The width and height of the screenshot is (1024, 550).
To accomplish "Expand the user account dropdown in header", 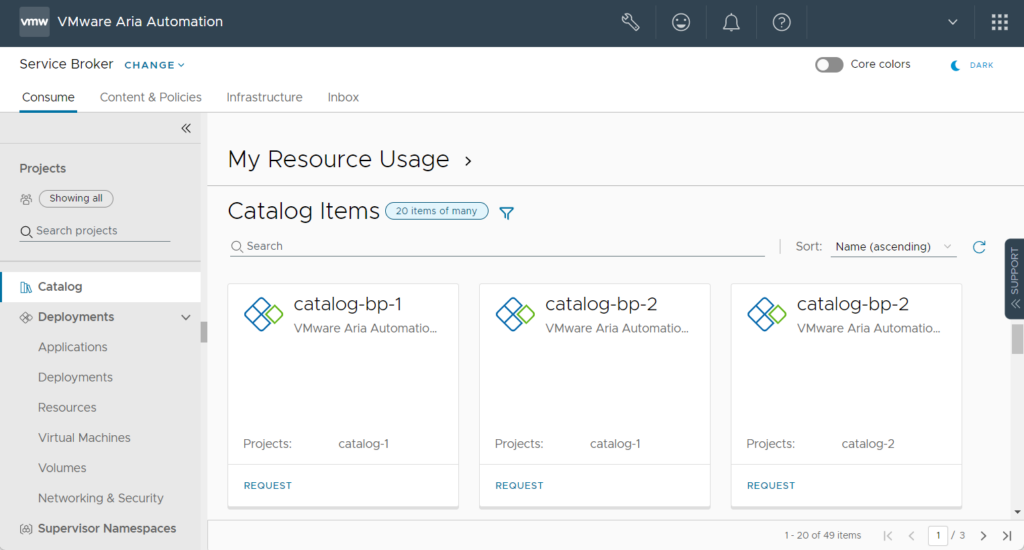I will click(x=953, y=22).
